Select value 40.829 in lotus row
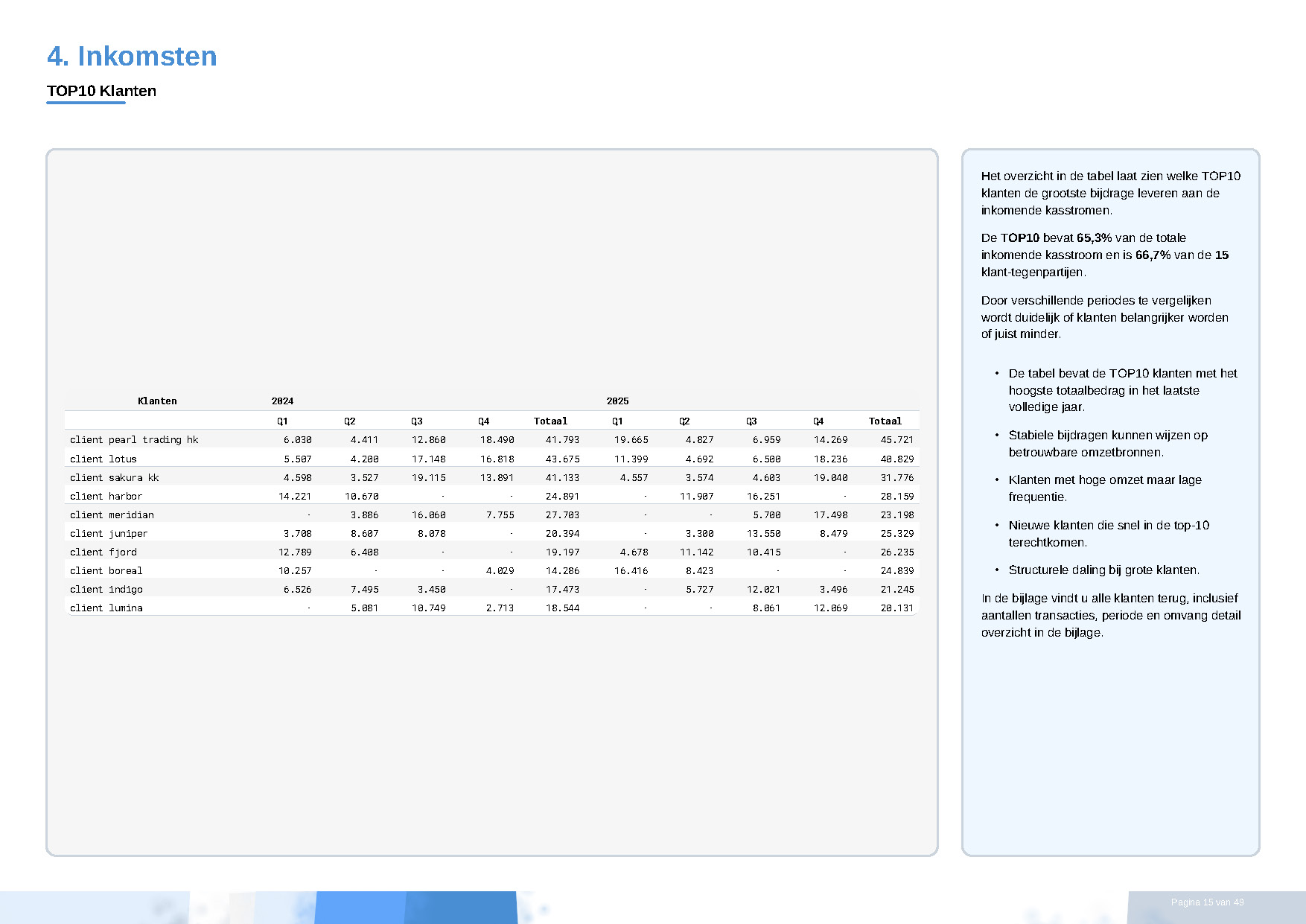Image resolution: width=1306 pixels, height=924 pixels. [896, 459]
